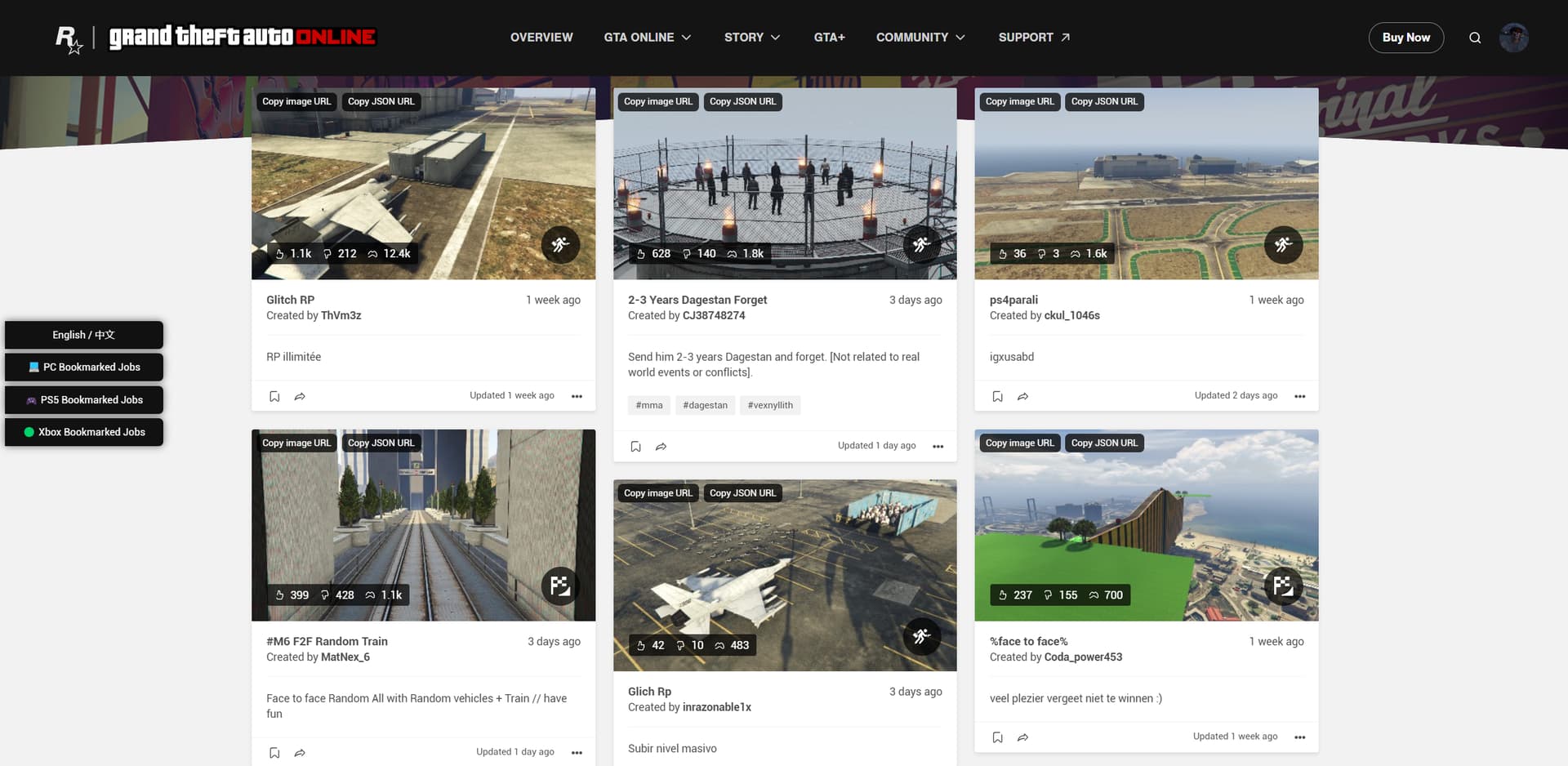Bookmark the 2-3 Years Dagestan Forget job
The width and height of the screenshot is (1568, 766).
pos(635,446)
